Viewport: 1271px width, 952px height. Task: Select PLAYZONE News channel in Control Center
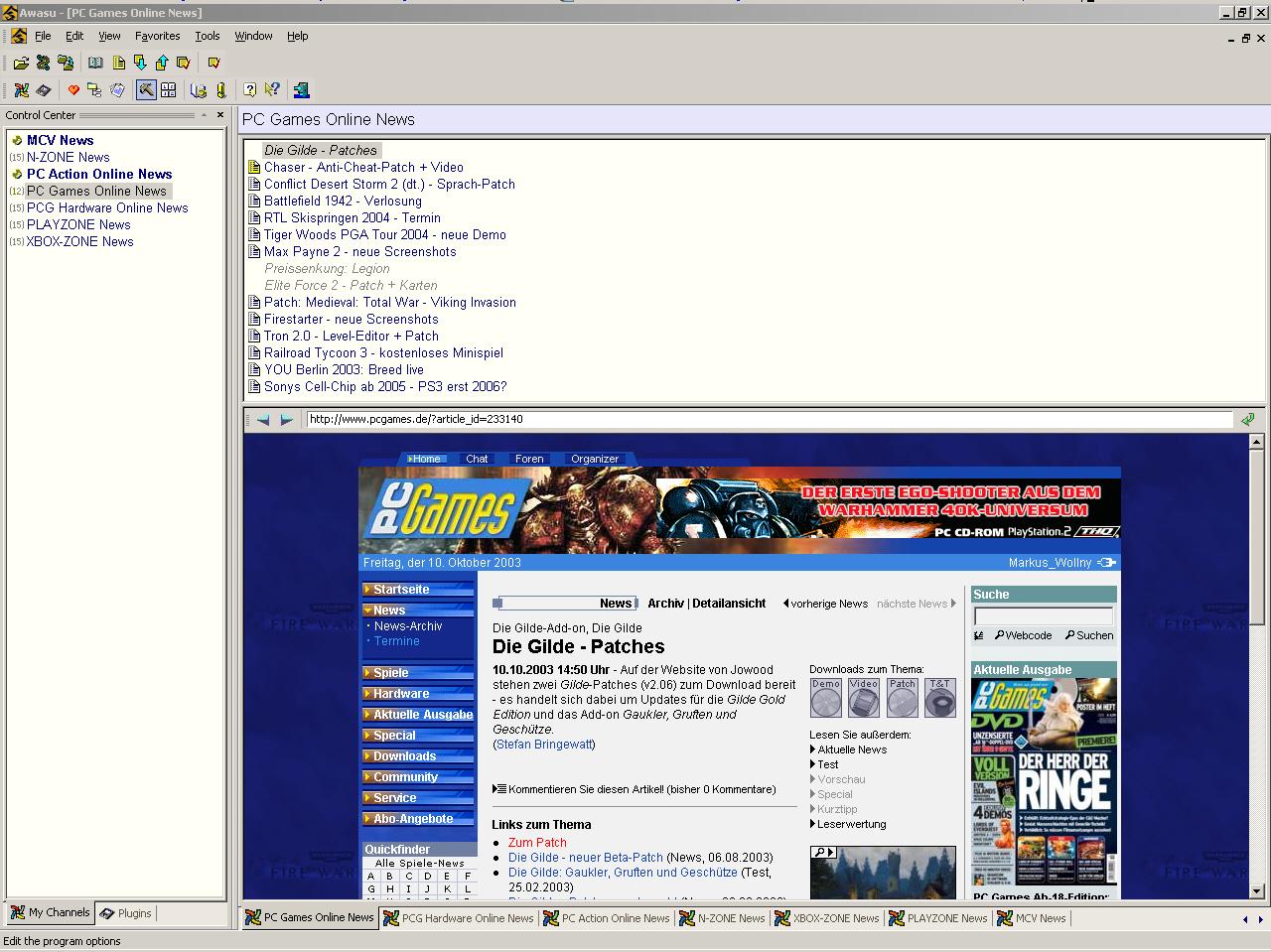click(78, 225)
